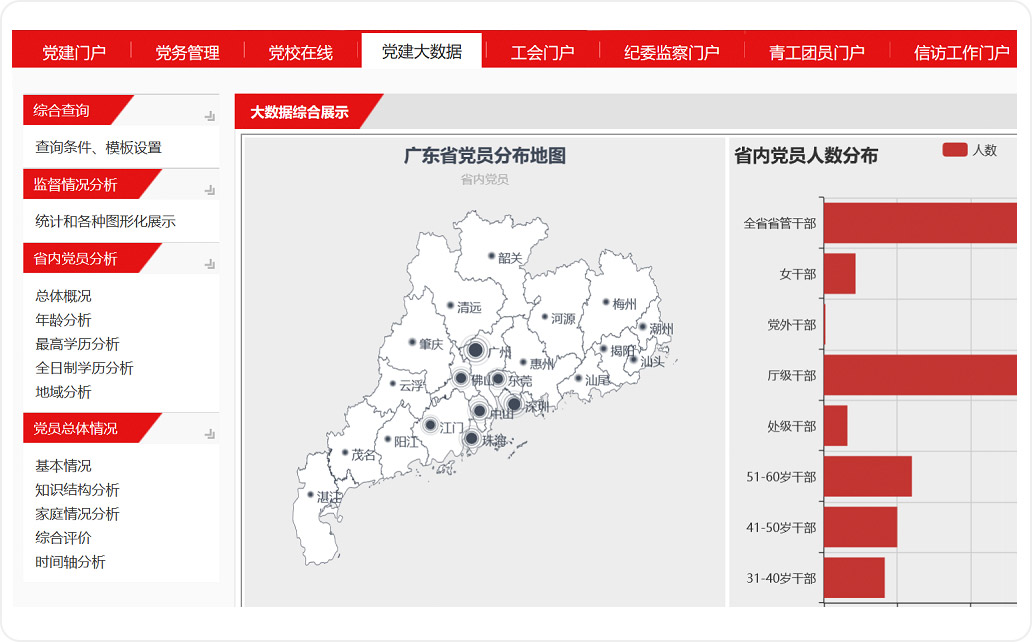Collapse the 党员总体情况 section arrow

pos(210,434)
